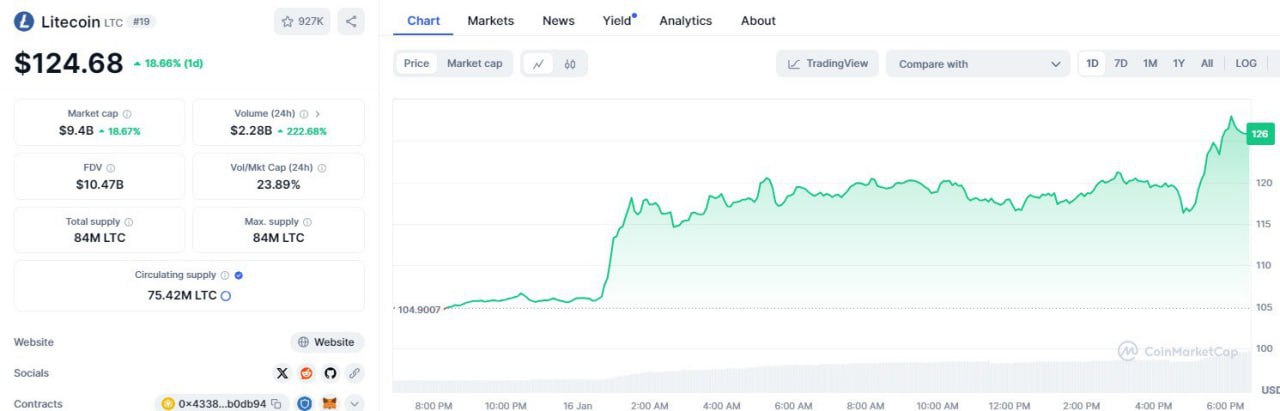1280x411 pixels.
Task: Click Total supply info icon
Action: point(129,222)
